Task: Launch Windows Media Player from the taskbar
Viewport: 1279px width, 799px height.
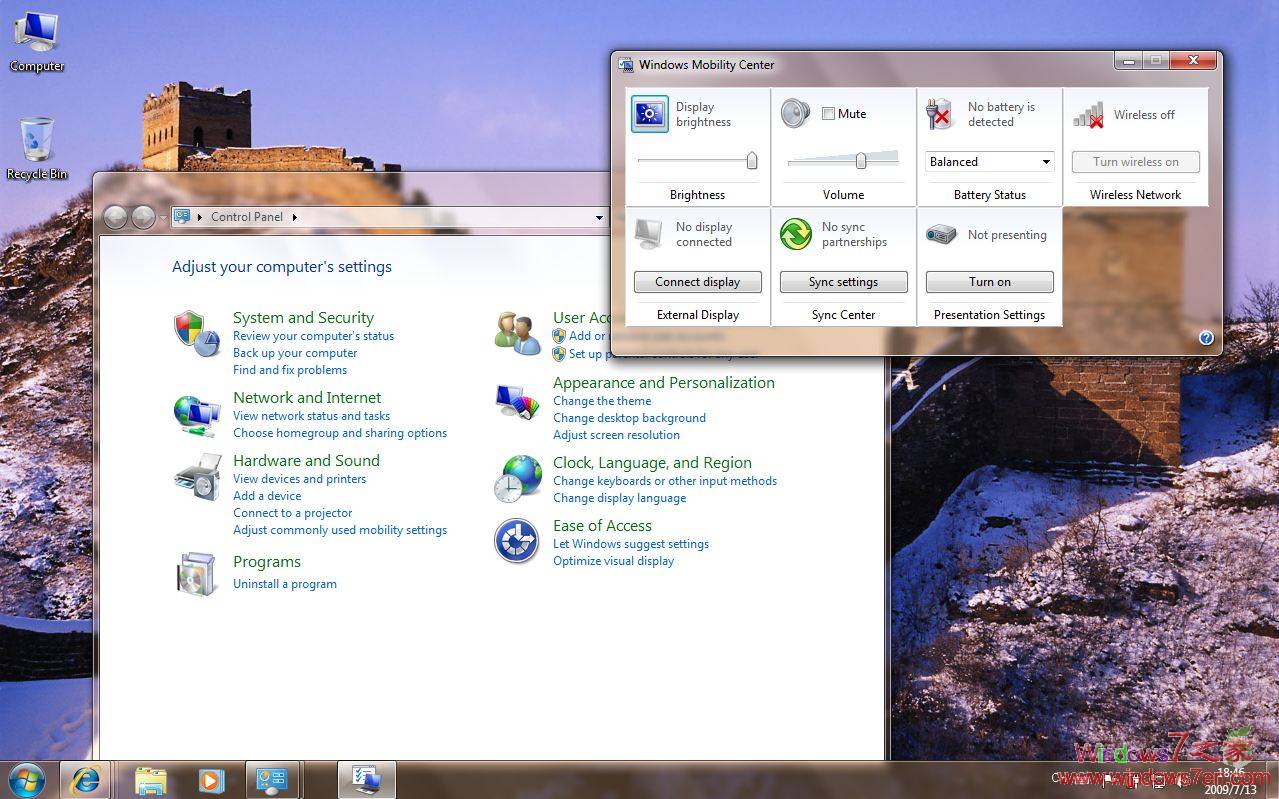Action: coord(210,780)
